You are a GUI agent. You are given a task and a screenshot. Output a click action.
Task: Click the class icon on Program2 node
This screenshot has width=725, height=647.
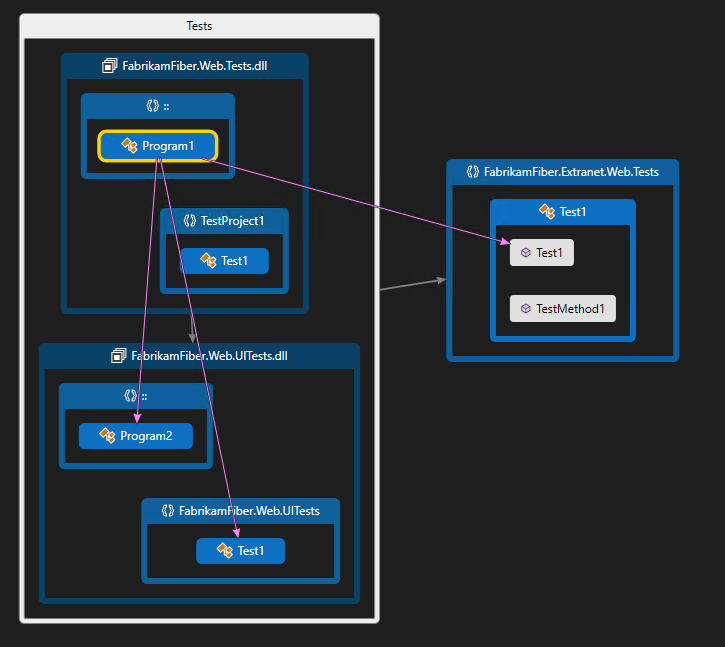[107, 436]
